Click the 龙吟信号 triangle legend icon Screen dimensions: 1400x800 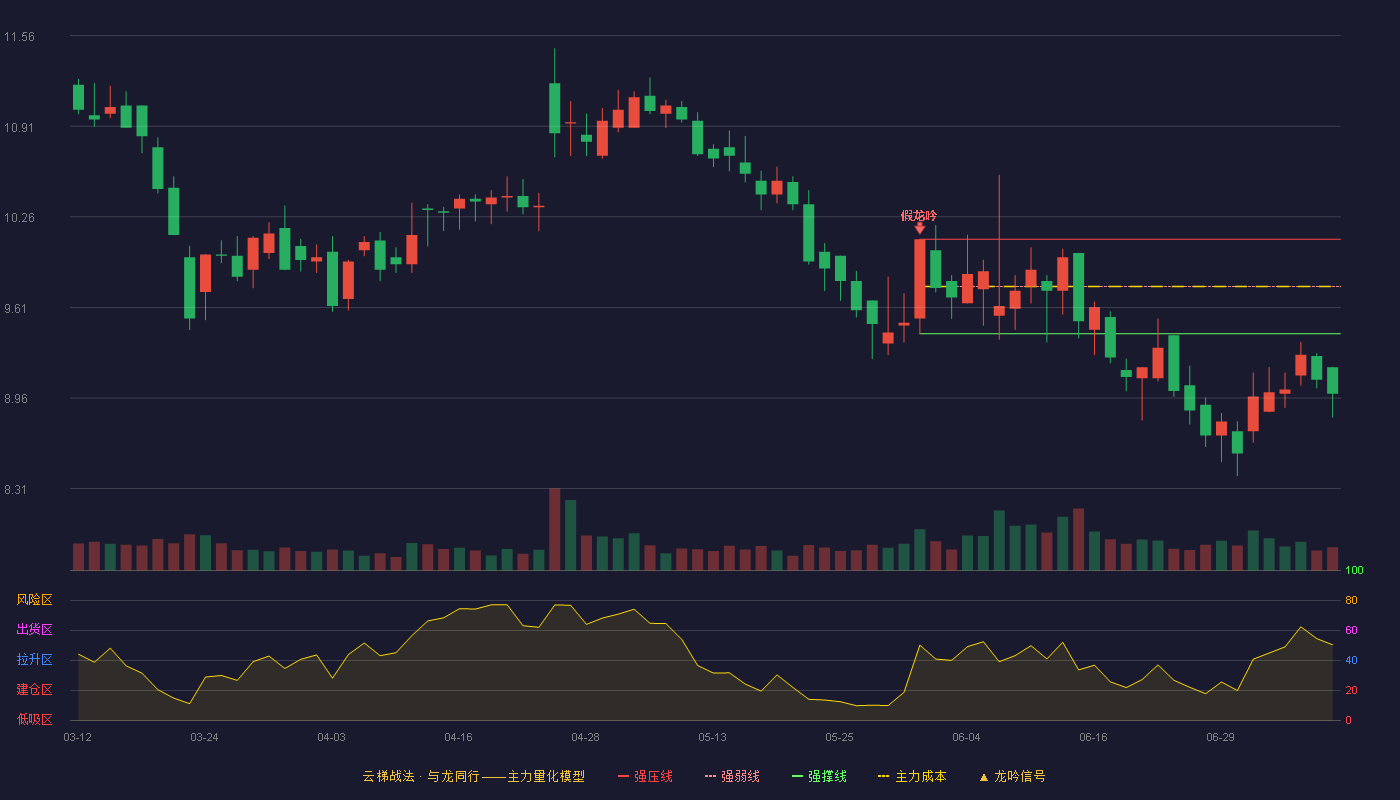coord(984,777)
